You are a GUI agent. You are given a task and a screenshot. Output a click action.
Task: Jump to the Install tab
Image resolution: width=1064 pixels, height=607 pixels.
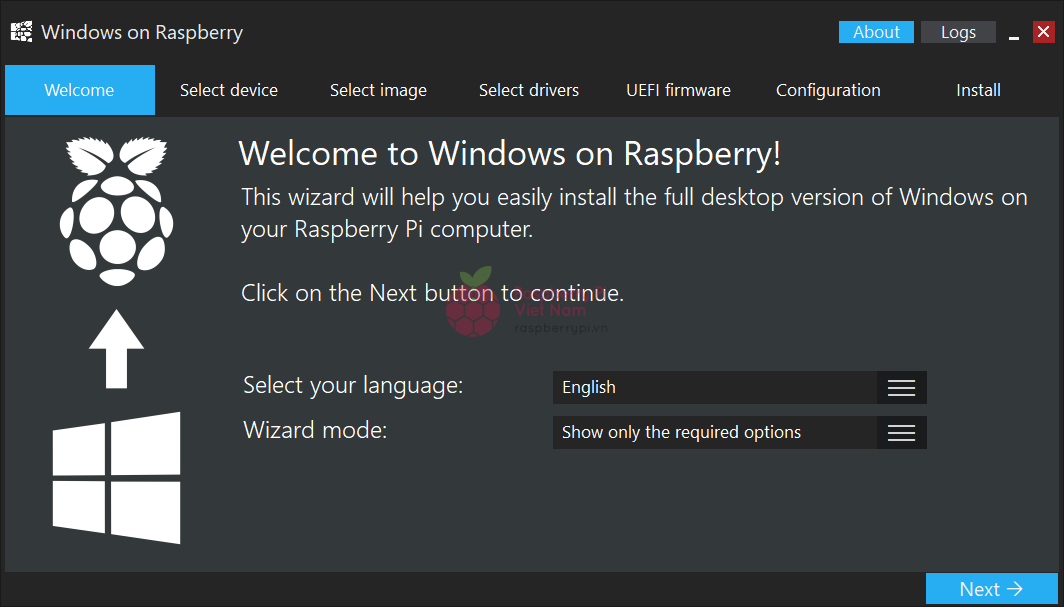pyautogui.click(x=978, y=90)
